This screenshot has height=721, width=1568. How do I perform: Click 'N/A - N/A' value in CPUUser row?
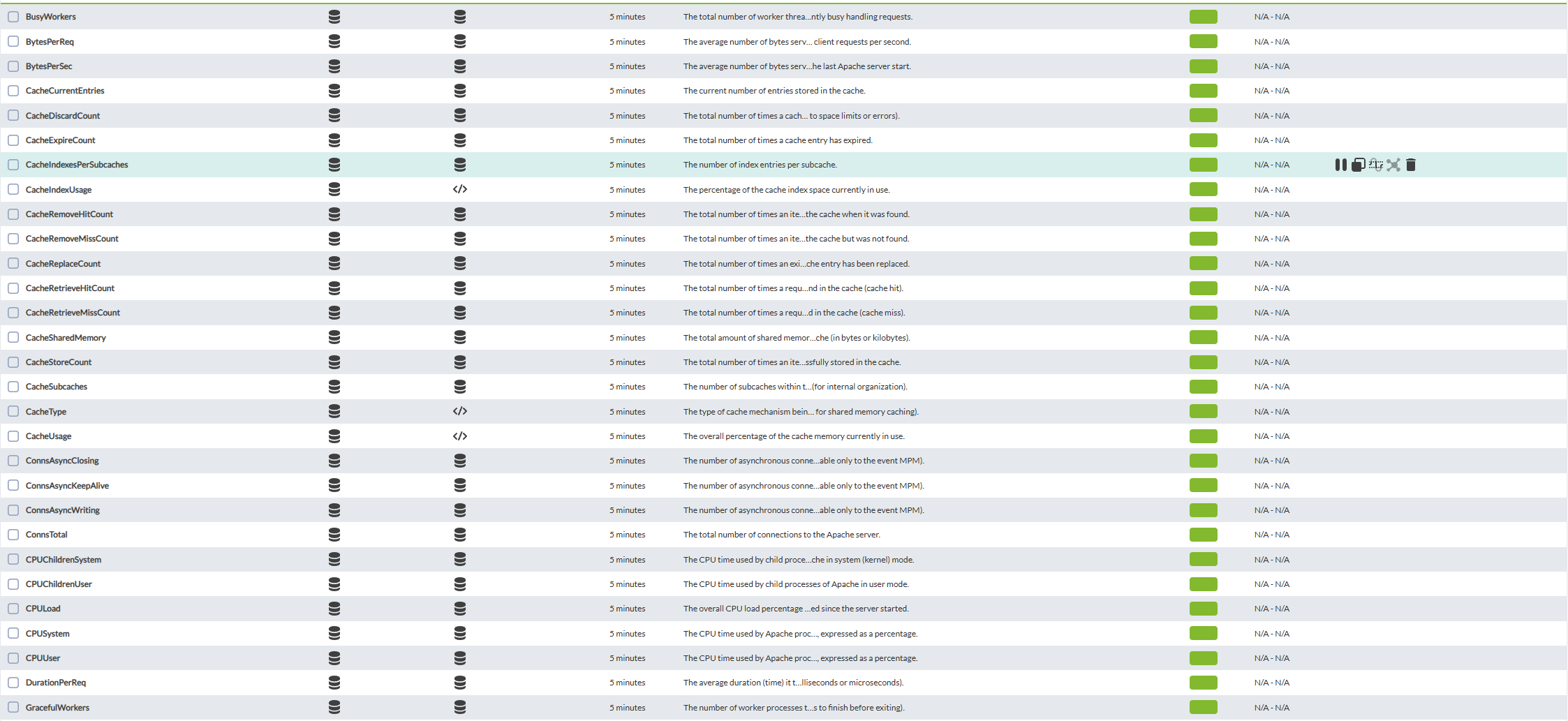click(1272, 658)
